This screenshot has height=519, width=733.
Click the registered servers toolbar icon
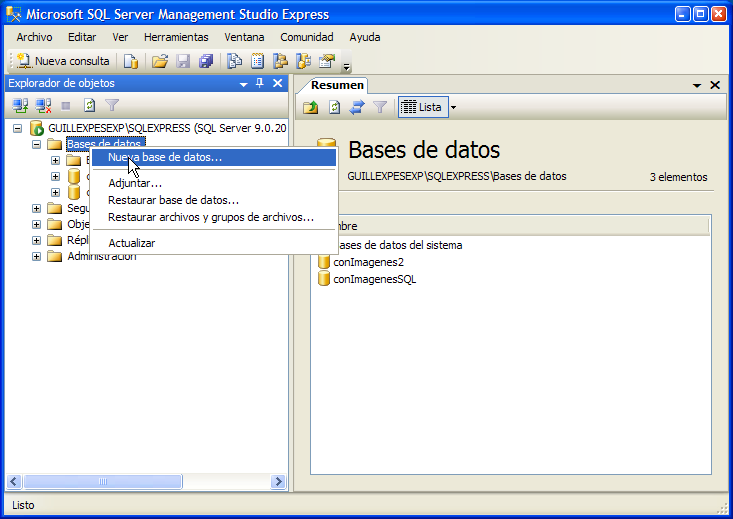[234, 61]
